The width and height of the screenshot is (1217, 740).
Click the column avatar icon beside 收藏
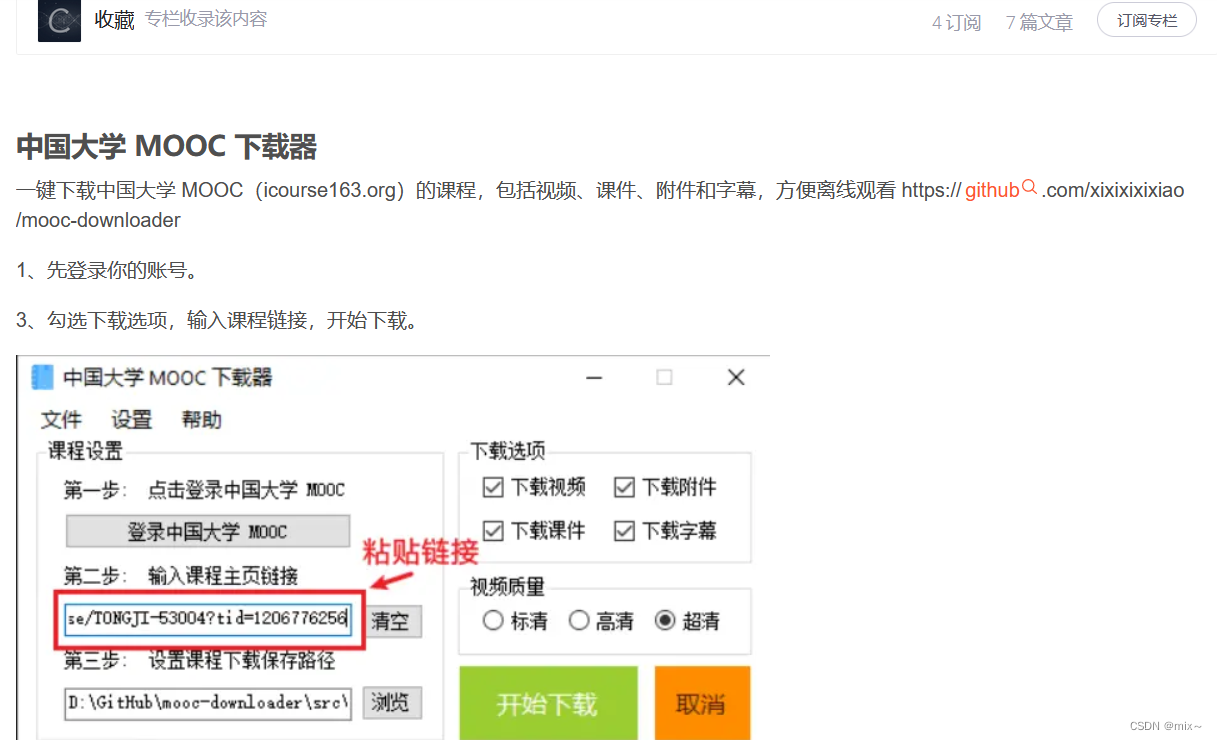(x=59, y=21)
